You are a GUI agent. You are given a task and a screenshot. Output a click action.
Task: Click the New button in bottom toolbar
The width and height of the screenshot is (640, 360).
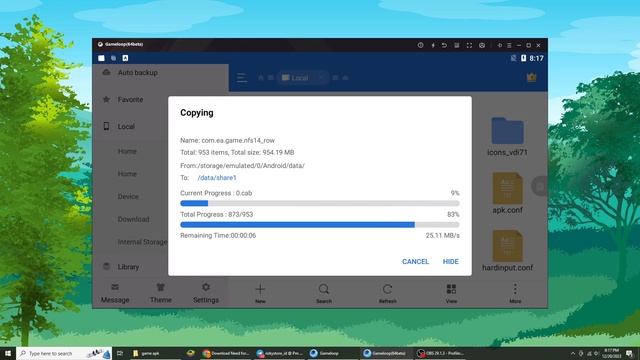[260, 293]
